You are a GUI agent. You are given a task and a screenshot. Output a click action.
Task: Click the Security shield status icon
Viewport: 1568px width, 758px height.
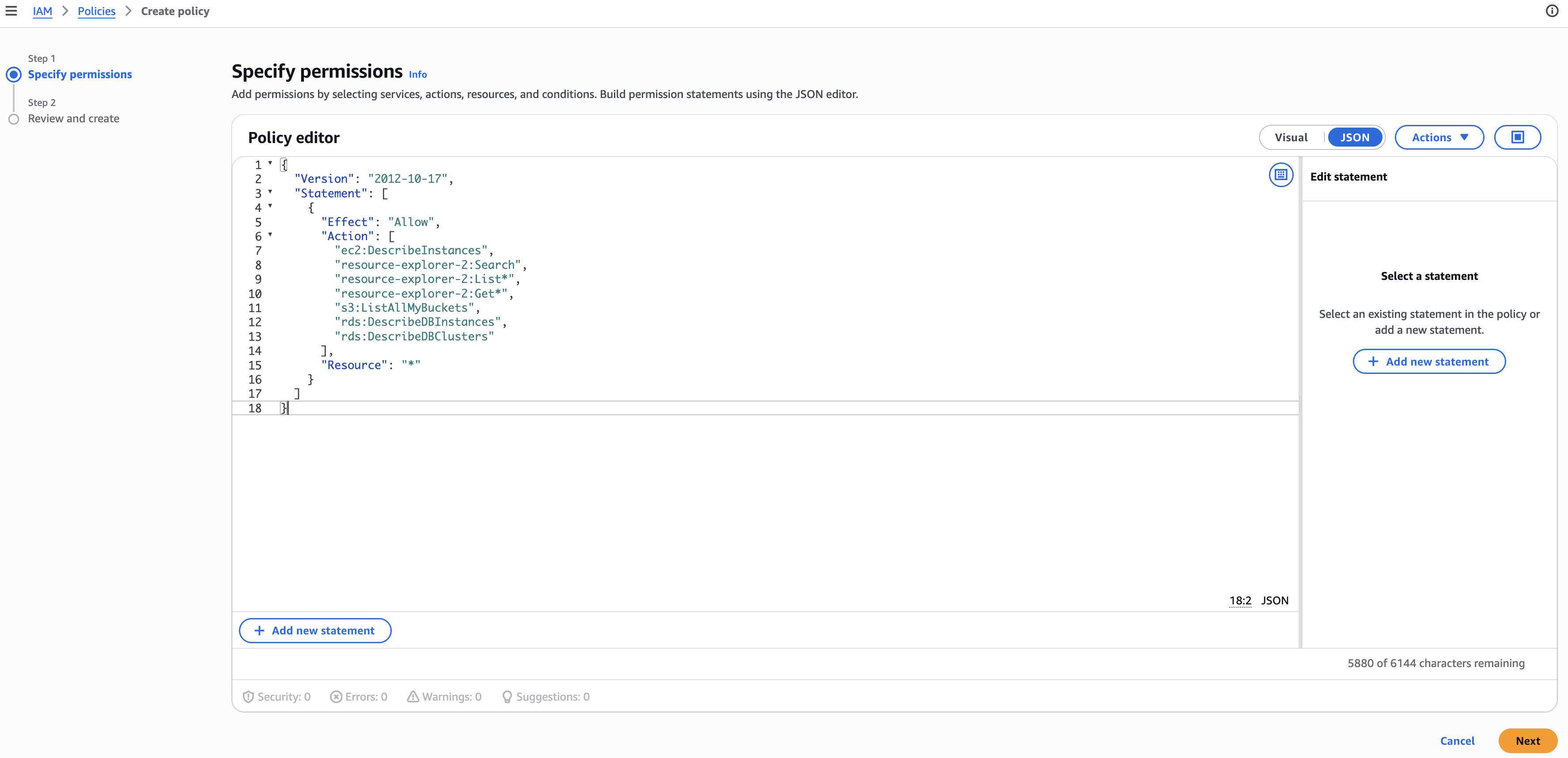248,697
